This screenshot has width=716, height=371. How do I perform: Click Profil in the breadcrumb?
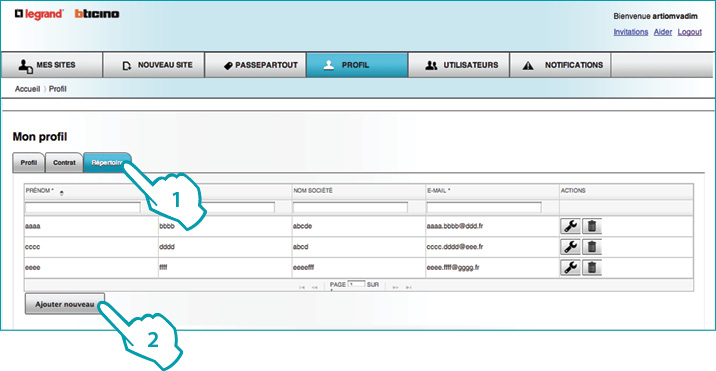click(58, 89)
